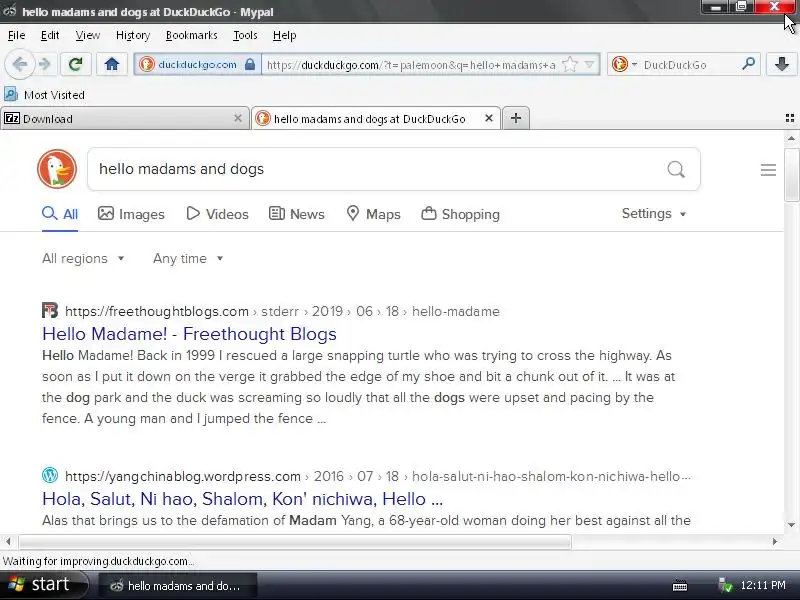This screenshot has width=800, height=600.
Task: Open the Bookmarks menu
Action: coord(191,35)
